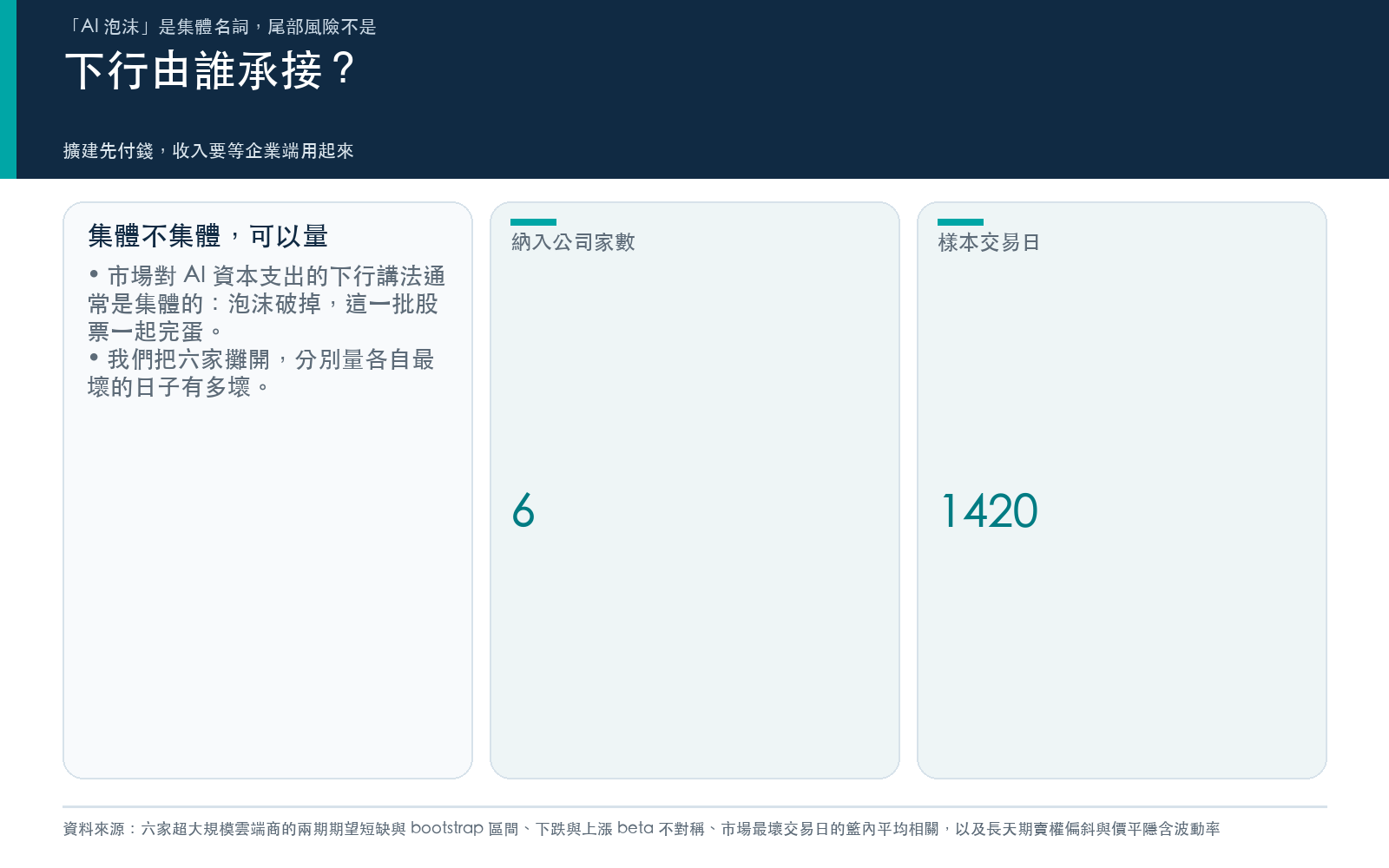Screen dimensions: 1389x868
Task: Click the title 下行由誰承接？
Action: tap(211, 70)
